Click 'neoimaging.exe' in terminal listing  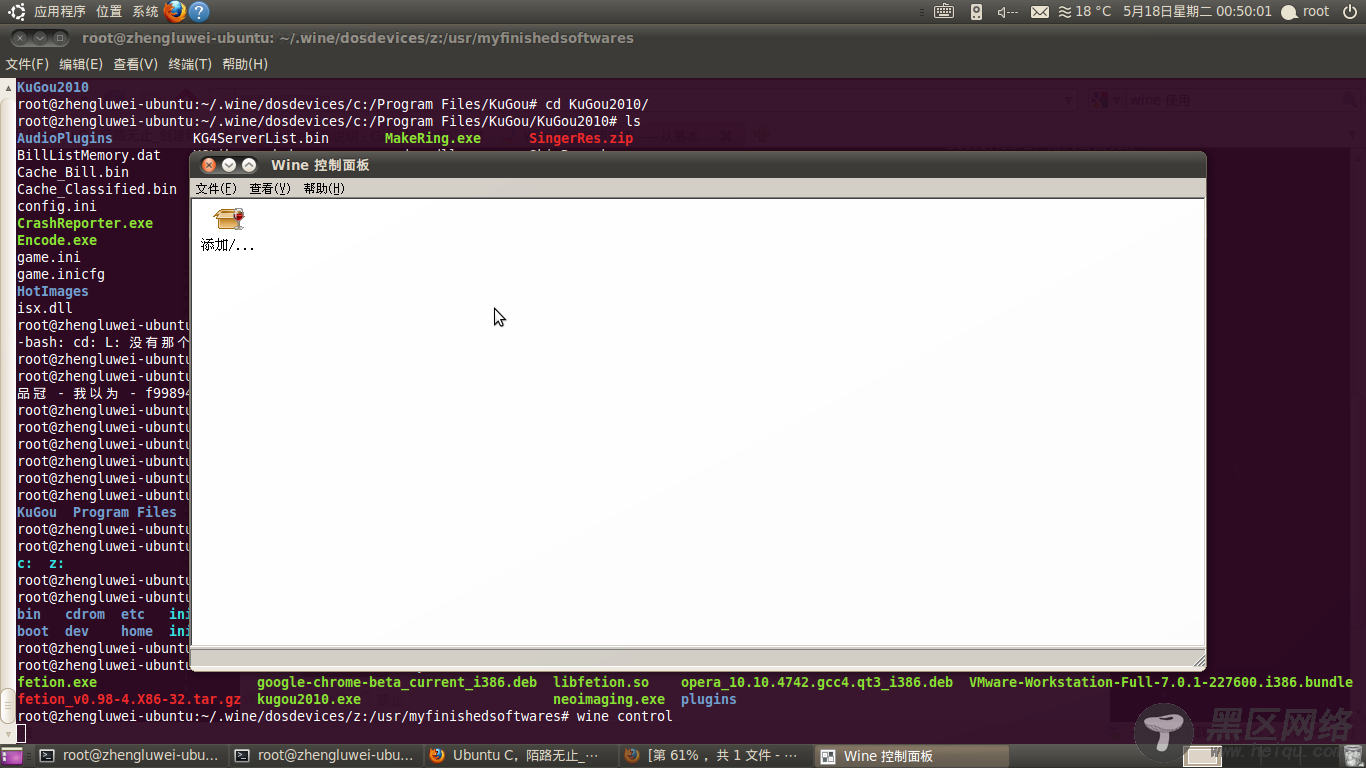click(609, 699)
